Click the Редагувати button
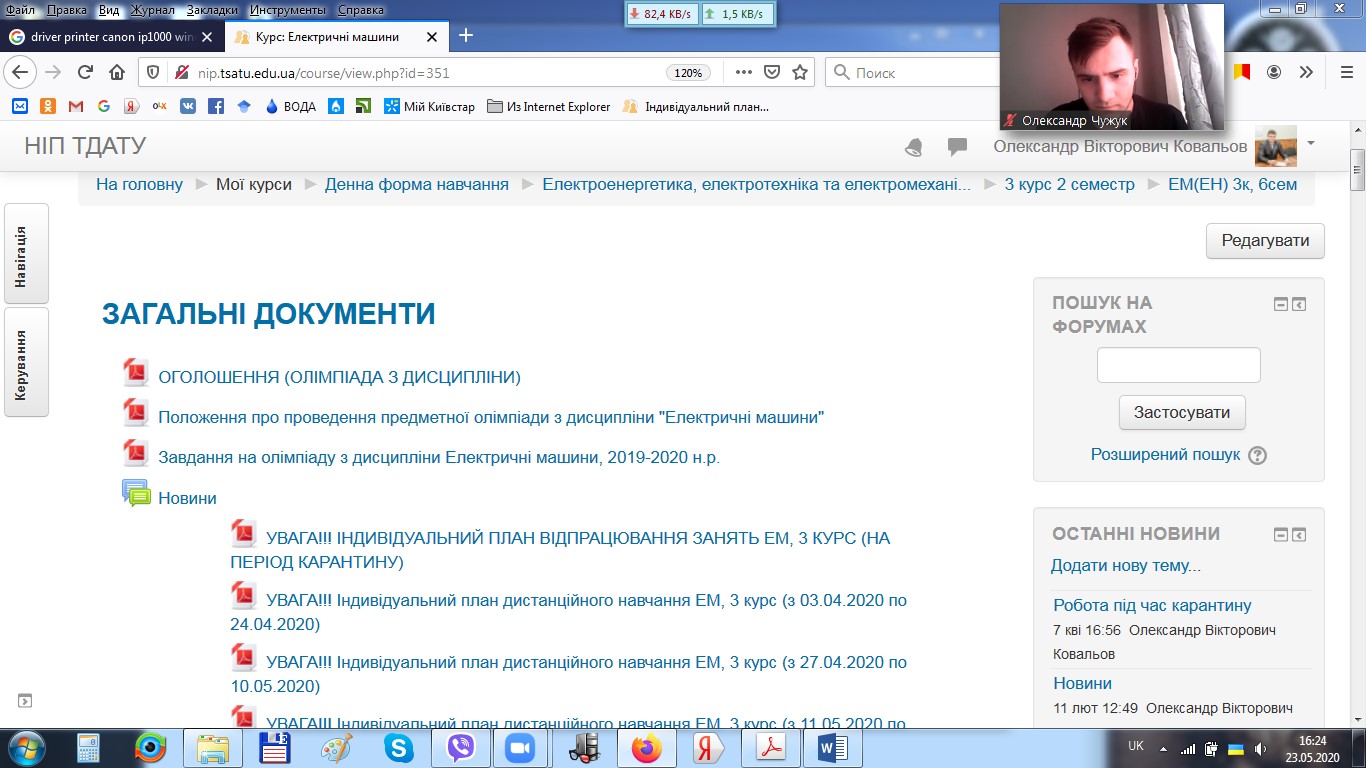The width and height of the screenshot is (1366, 768). click(1264, 241)
